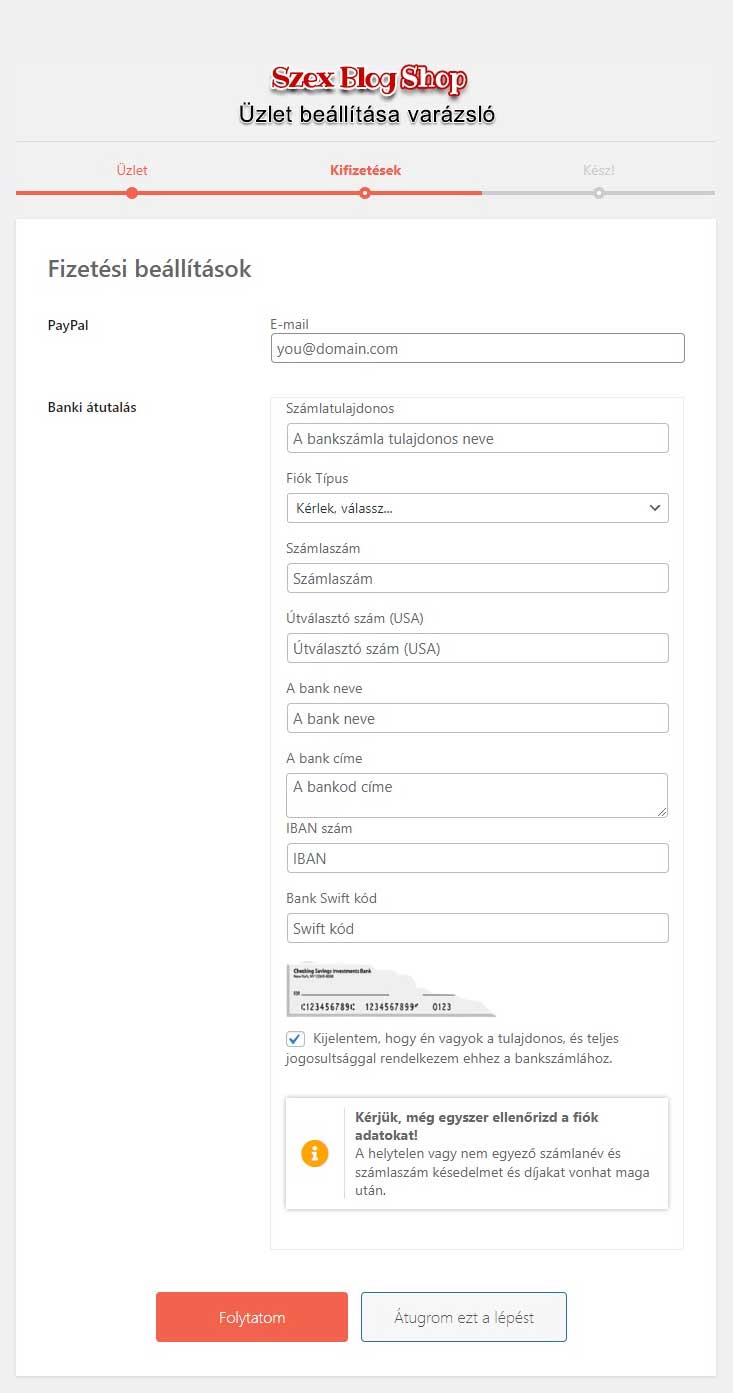Click into the Számlaszám input field

point(477,578)
